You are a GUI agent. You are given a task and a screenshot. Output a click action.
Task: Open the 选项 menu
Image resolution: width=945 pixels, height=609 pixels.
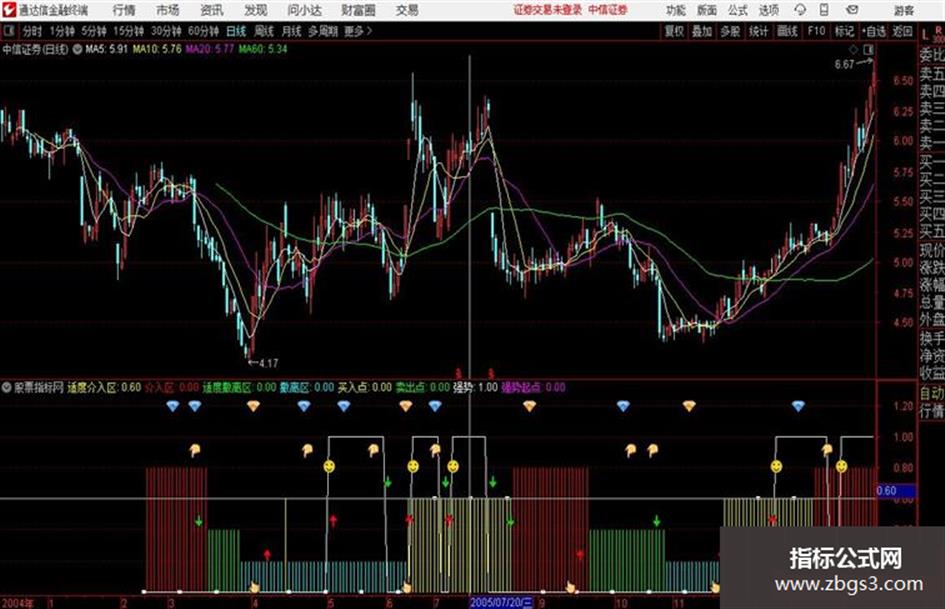click(x=769, y=10)
